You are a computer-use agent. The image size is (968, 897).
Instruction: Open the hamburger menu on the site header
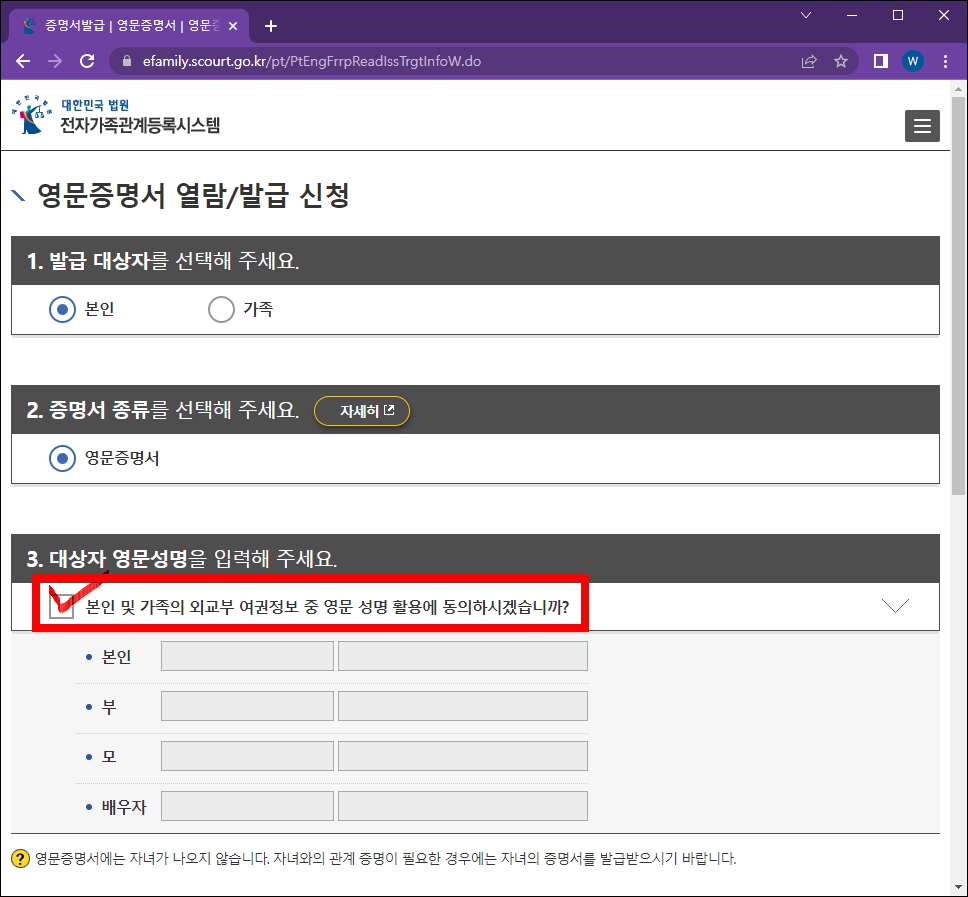pos(922,126)
